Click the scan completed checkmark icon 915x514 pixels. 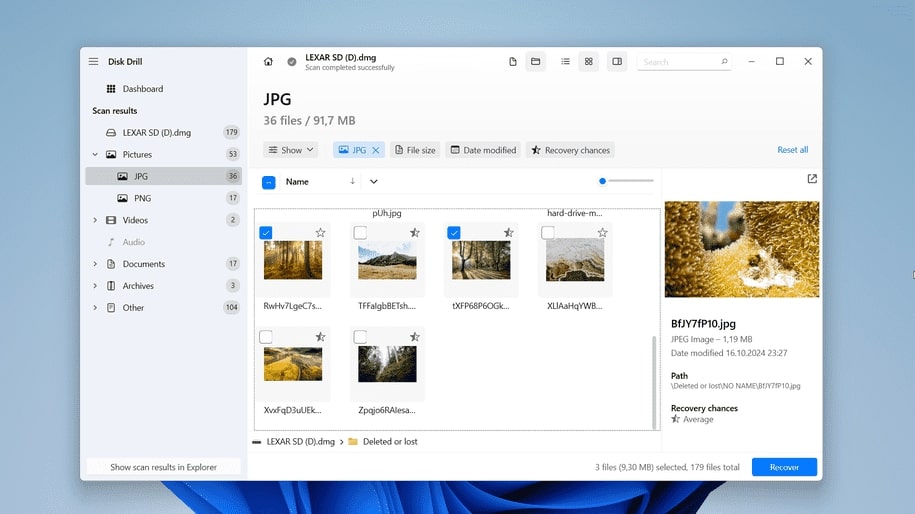coord(292,61)
